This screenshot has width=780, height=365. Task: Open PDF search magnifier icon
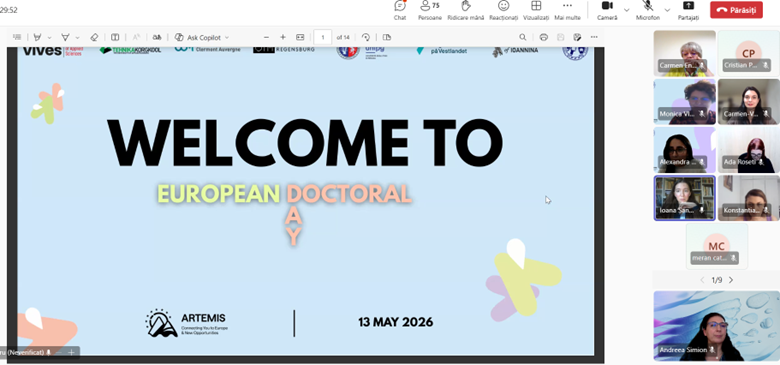[x=523, y=37]
